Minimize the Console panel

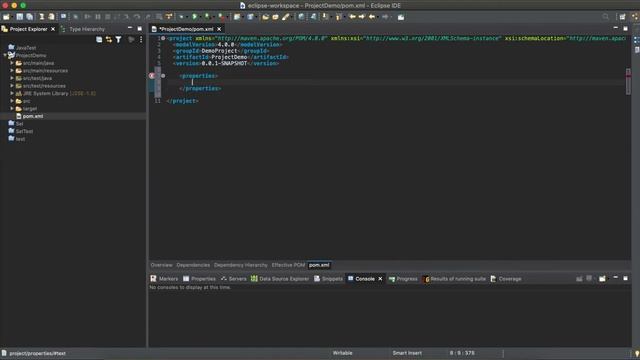point(616,278)
